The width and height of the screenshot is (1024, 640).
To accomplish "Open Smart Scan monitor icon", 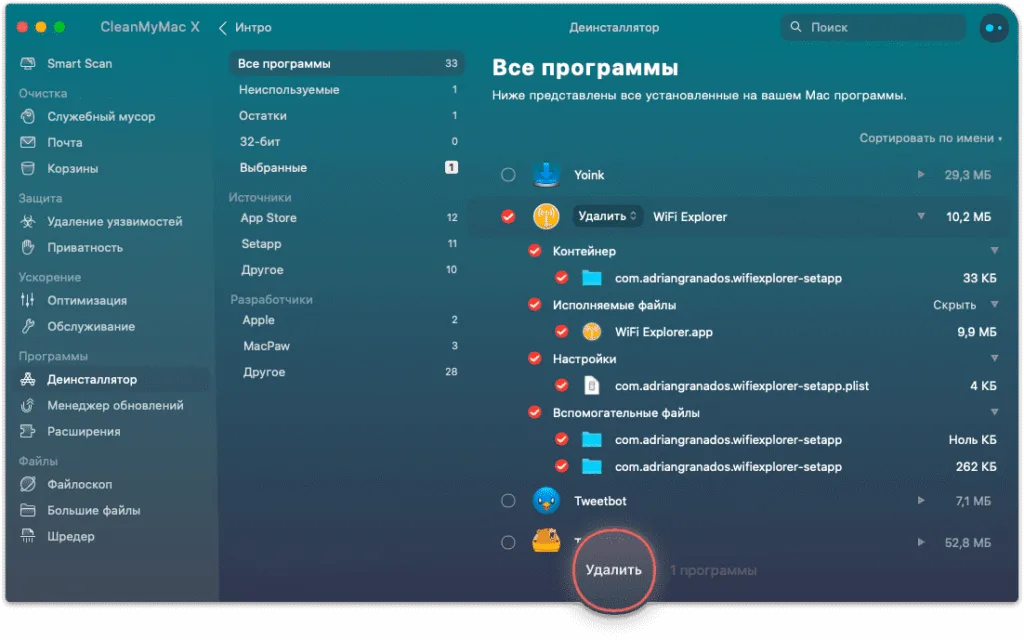I will coord(27,63).
